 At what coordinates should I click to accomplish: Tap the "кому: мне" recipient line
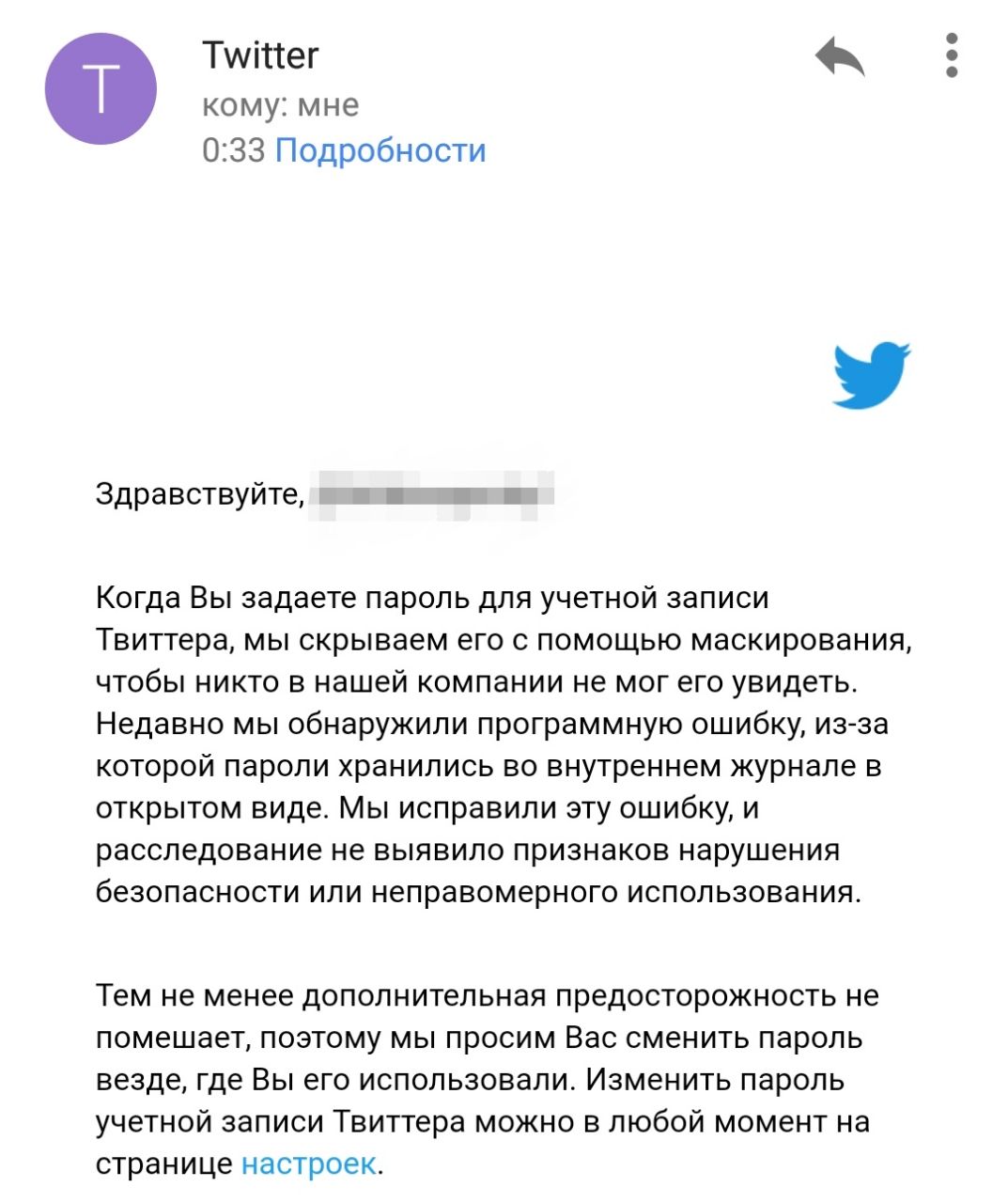[280, 104]
